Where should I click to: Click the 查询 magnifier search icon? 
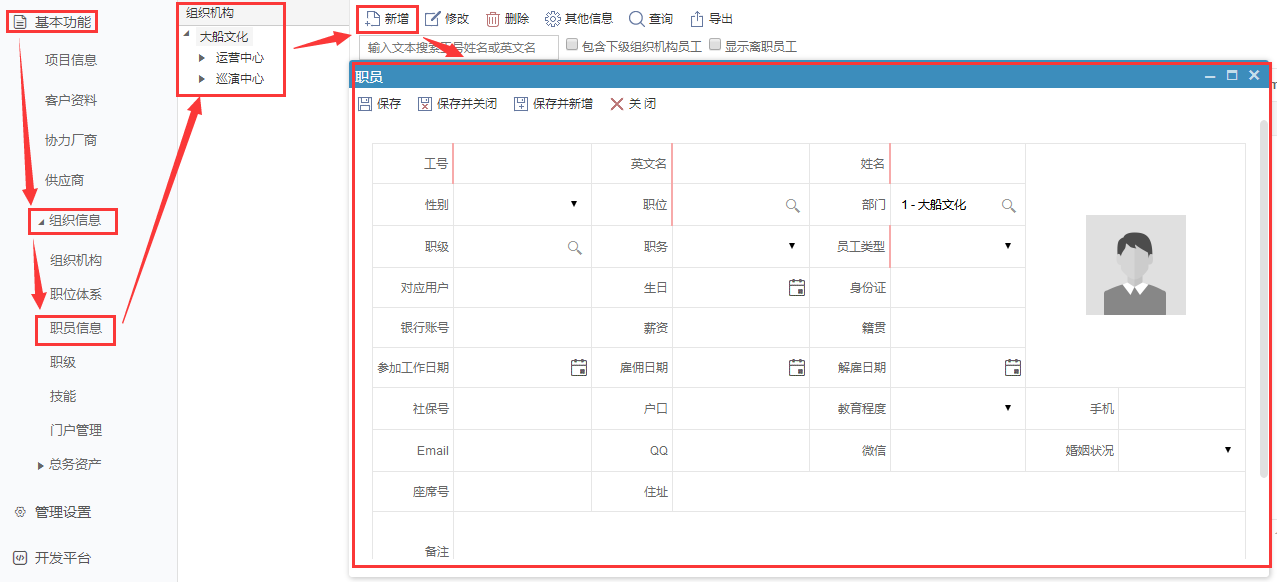tap(636, 19)
